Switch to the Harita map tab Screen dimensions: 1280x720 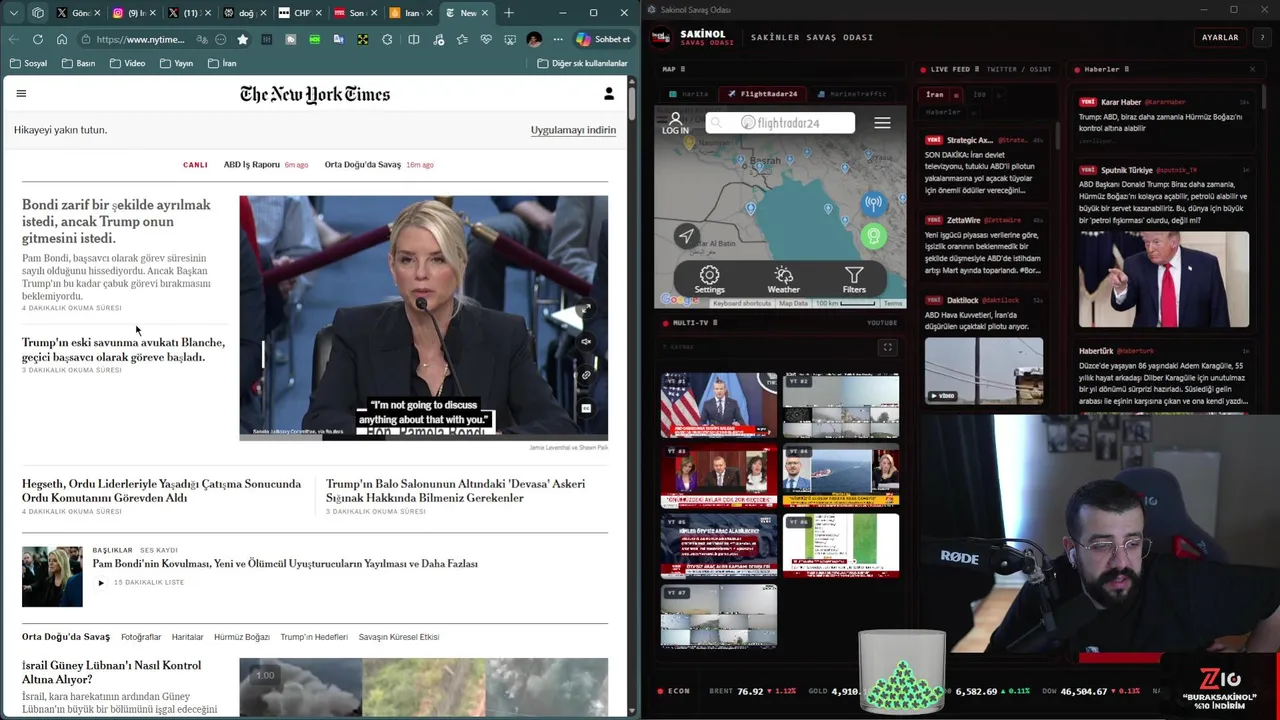[x=688, y=94]
